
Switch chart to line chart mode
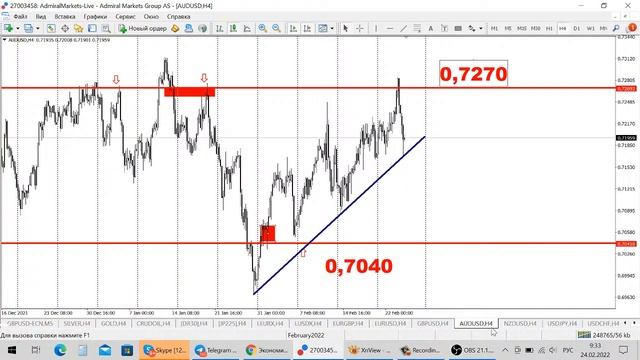pyautogui.click(x=247, y=28)
